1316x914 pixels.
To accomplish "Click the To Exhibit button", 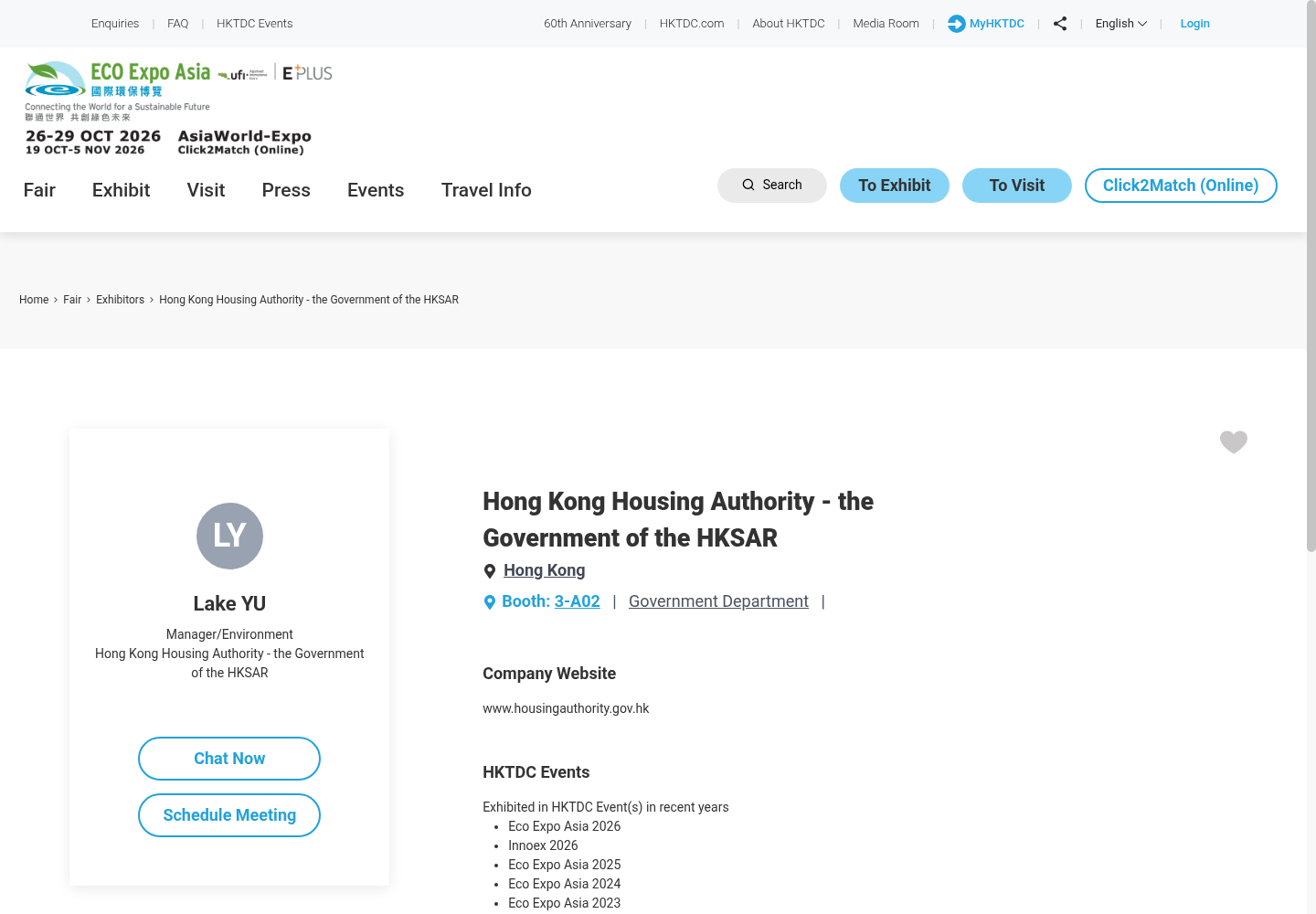I will coord(895,186).
